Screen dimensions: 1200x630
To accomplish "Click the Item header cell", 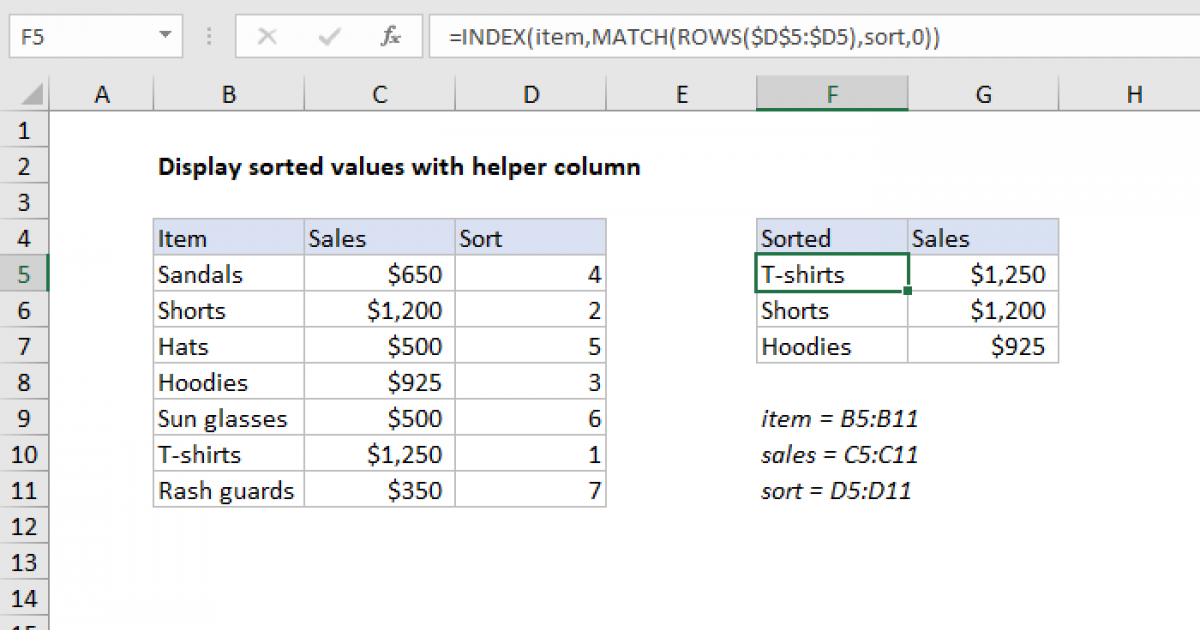I will [x=228, y=238].
